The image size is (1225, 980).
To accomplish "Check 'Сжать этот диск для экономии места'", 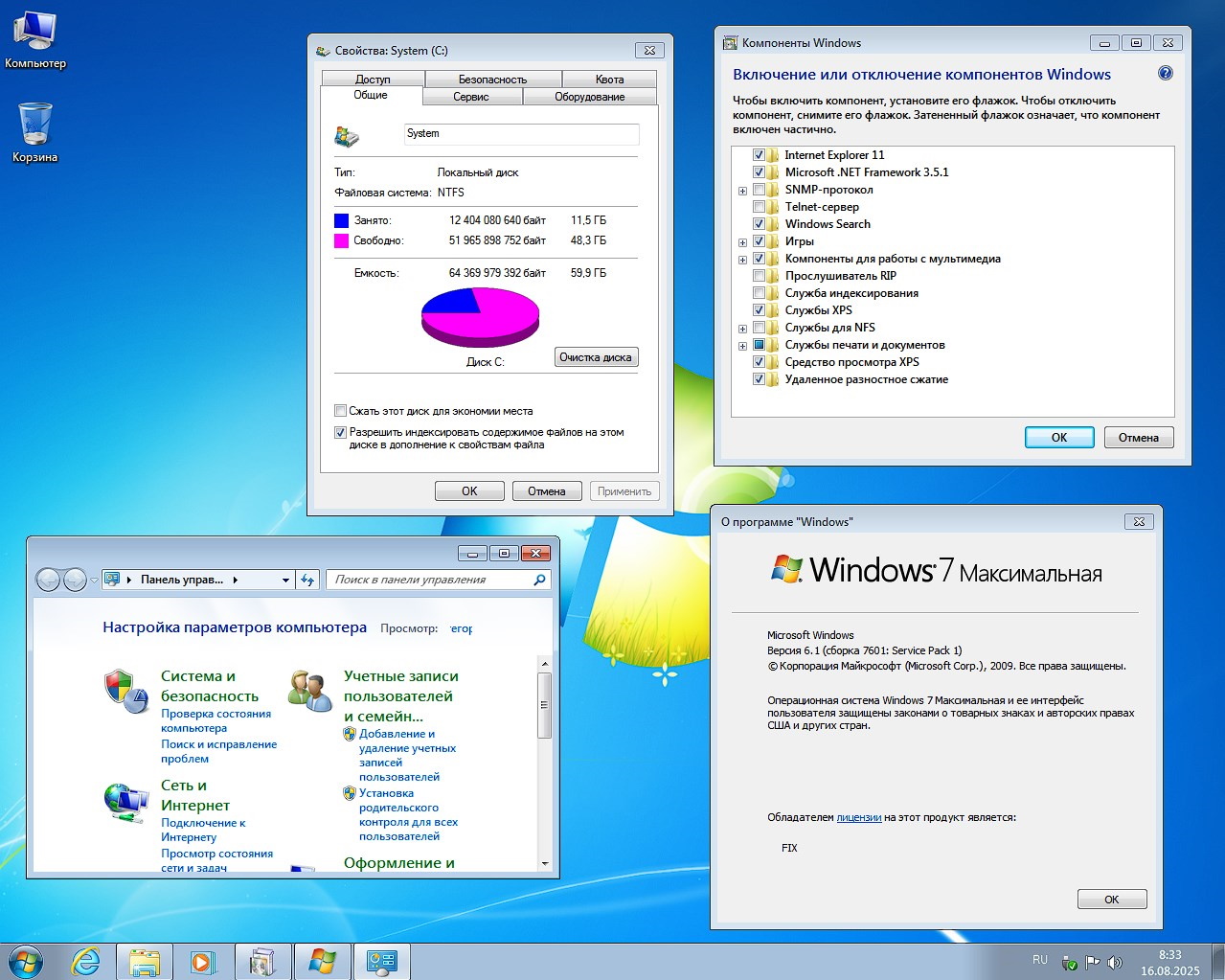I will click(340, 411).
